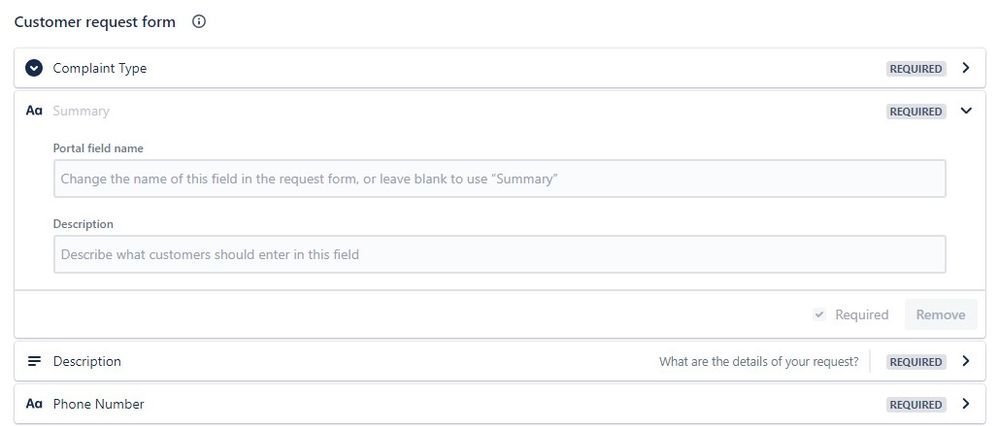
Task: Collapse the Summary field row
Action: point(965,111)
